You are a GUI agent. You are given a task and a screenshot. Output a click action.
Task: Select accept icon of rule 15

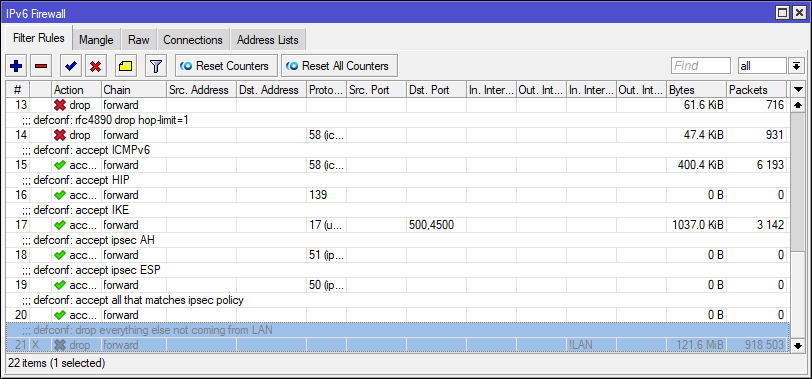[x=60, y=165]
